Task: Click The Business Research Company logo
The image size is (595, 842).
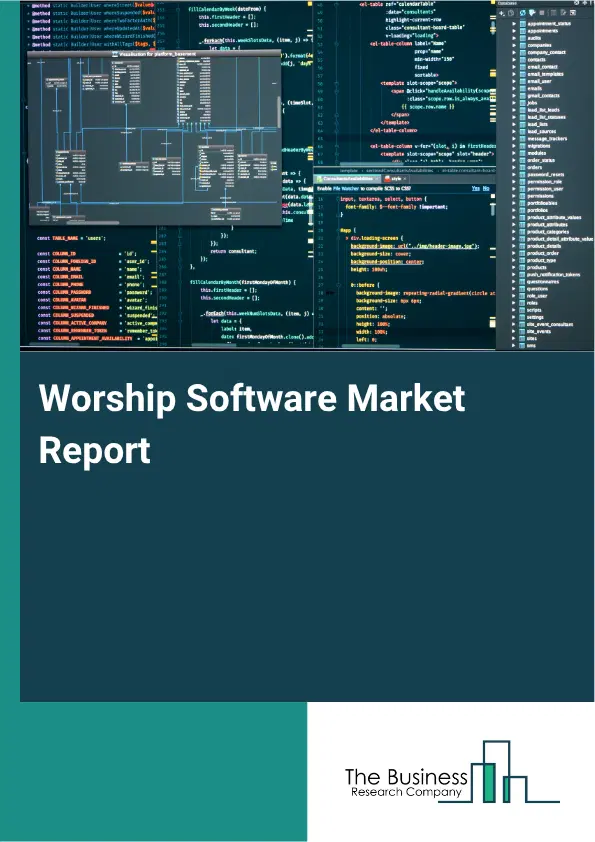Action: click(452, 772)
